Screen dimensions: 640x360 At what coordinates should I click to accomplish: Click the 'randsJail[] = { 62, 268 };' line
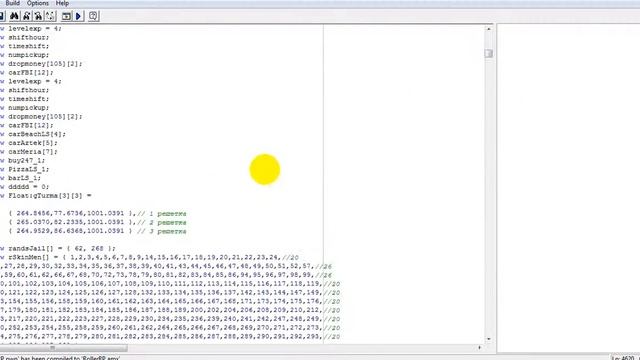[x=62, y=248]
